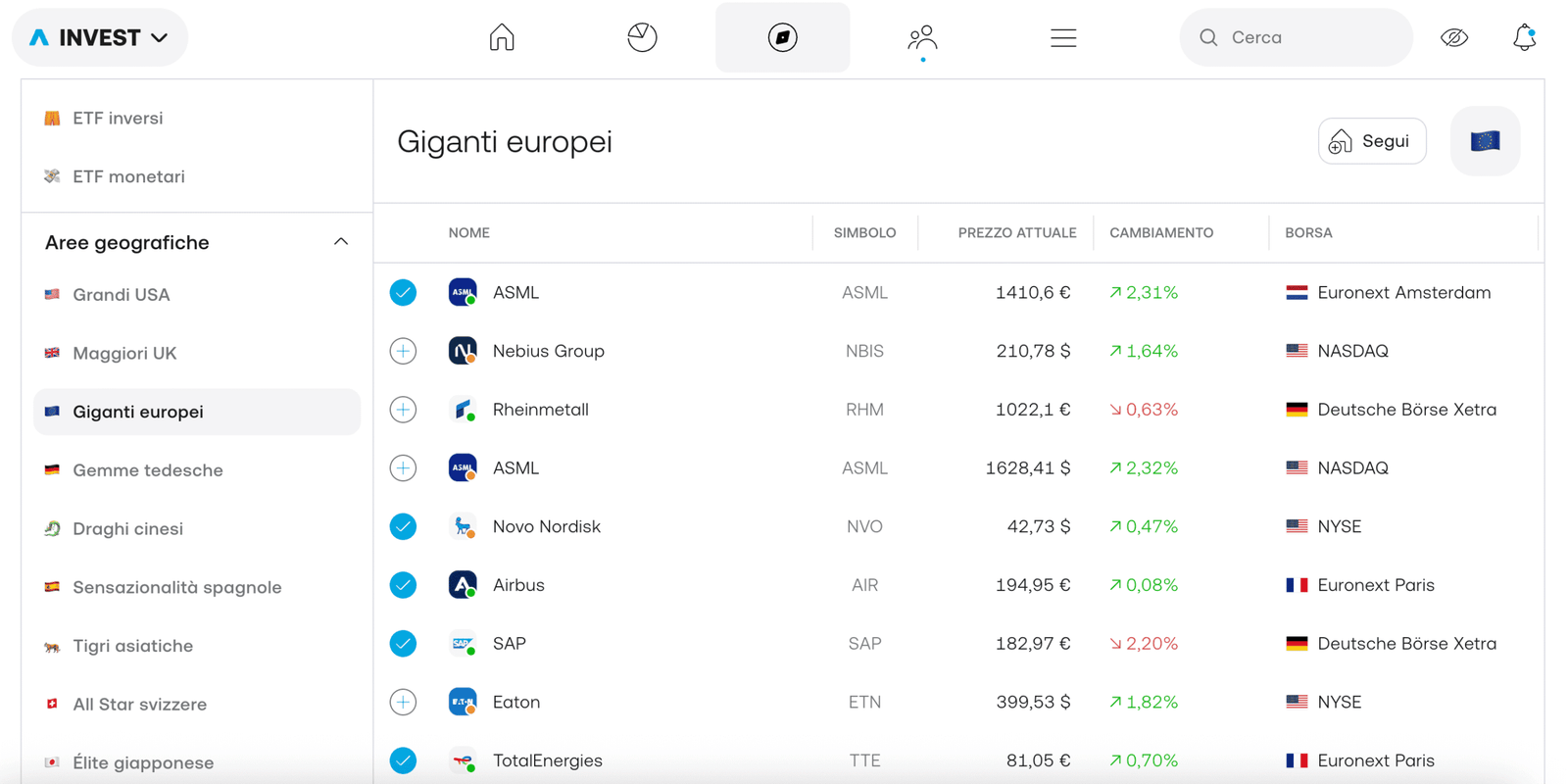This screenshot has width=1568, height=784.
Task: Click the ASML logo in NASDAQ row
Action: click(x=463, y=468)
